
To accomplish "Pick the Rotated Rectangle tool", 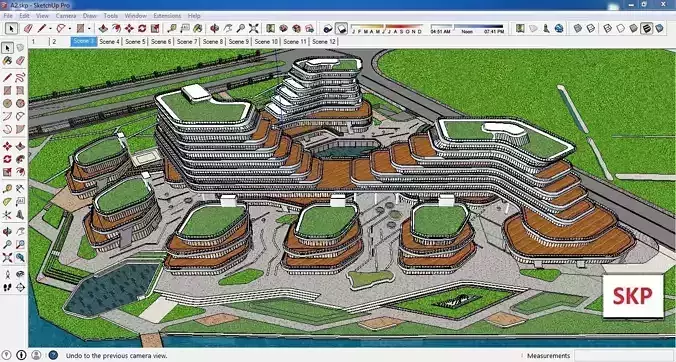I will tap(20, 90).
